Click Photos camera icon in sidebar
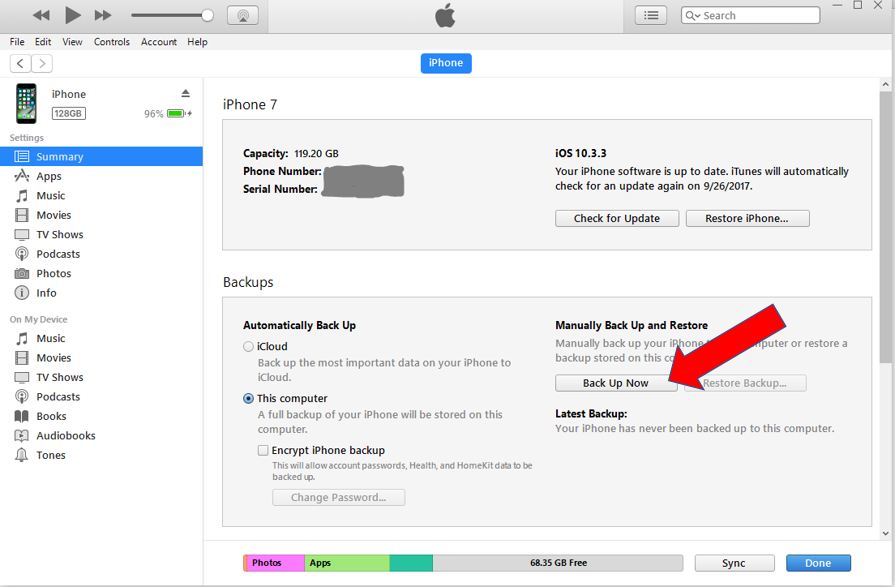 tap(22, 274)
